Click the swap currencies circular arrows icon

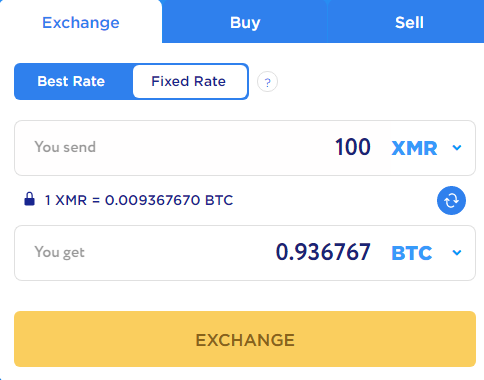click(x=451, y=200)
